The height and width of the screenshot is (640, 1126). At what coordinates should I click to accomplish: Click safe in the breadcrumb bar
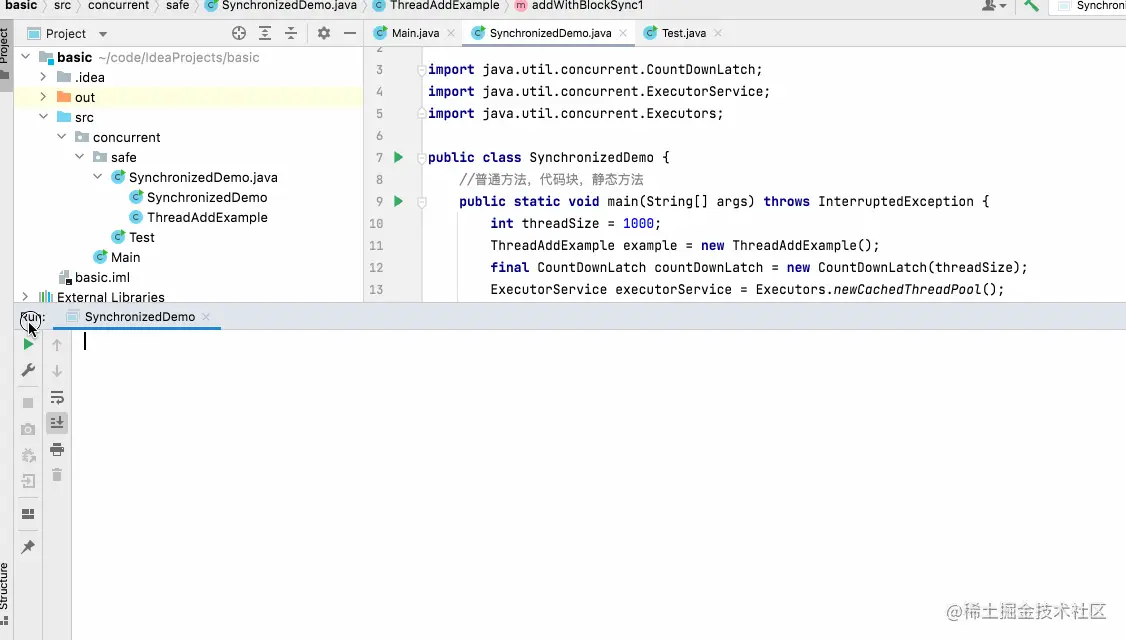(x=177, y=6)
